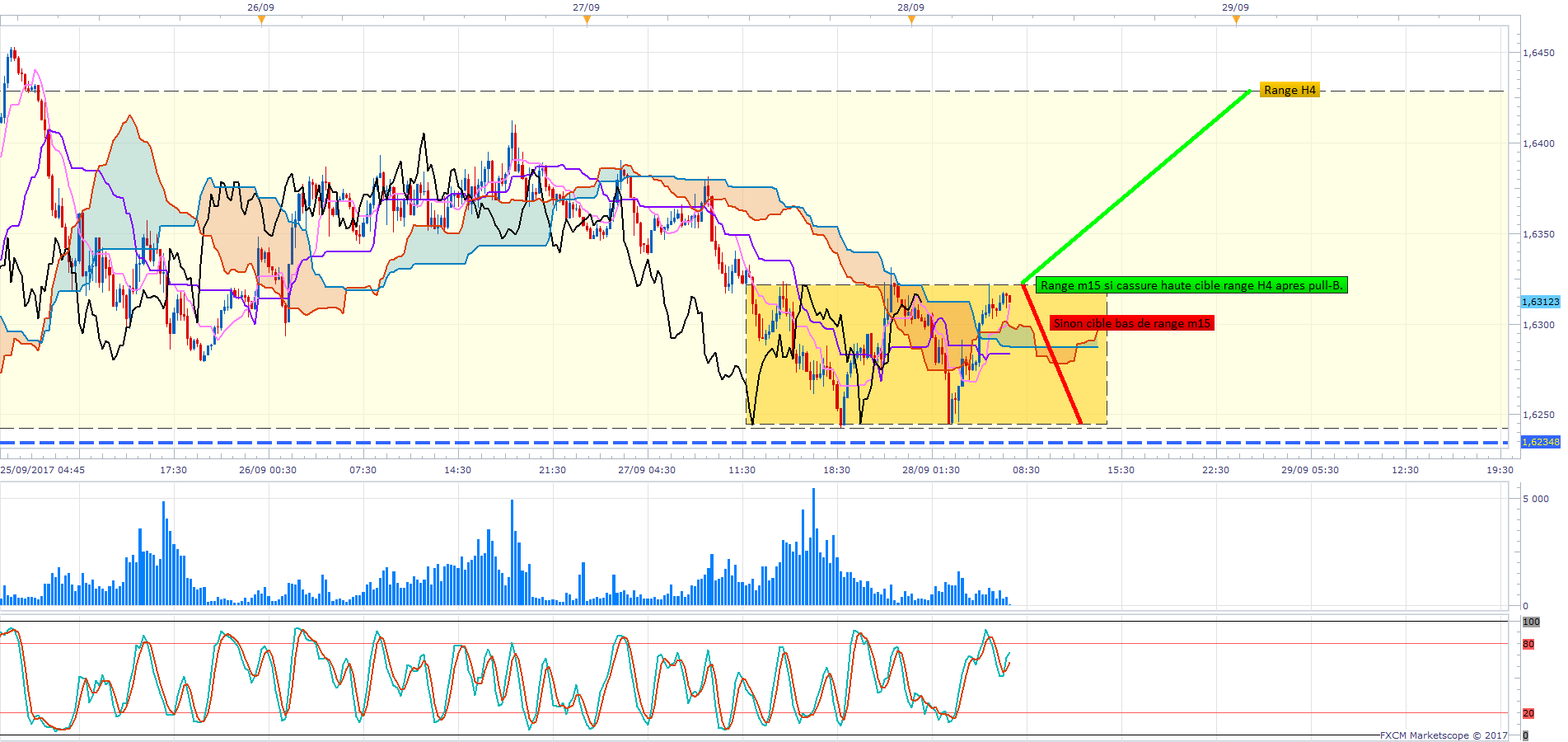Select the blue dashed horizontal level line
Viewport: 1568px width, 742px height.
coord(754,443)
